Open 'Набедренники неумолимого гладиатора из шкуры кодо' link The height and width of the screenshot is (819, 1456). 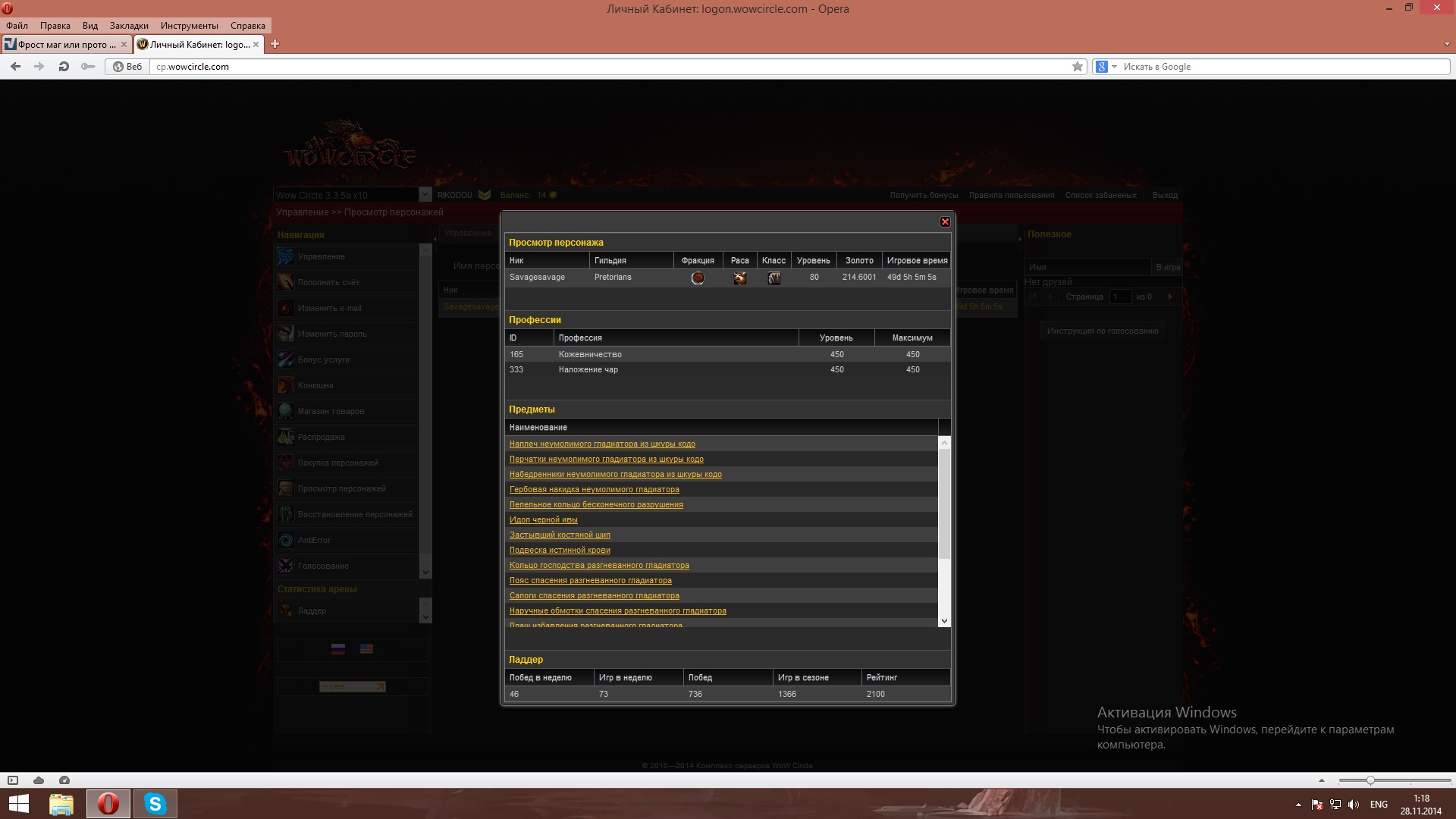click(x=616, y=475)
